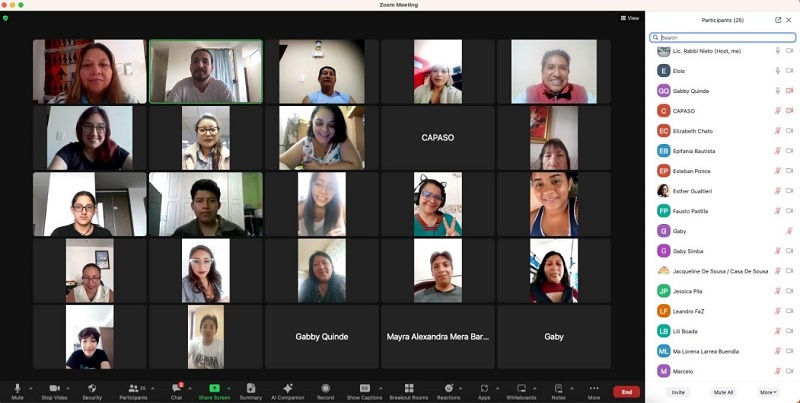Click the Mute All button
The image size is (800, 403).
pos(723,392)
